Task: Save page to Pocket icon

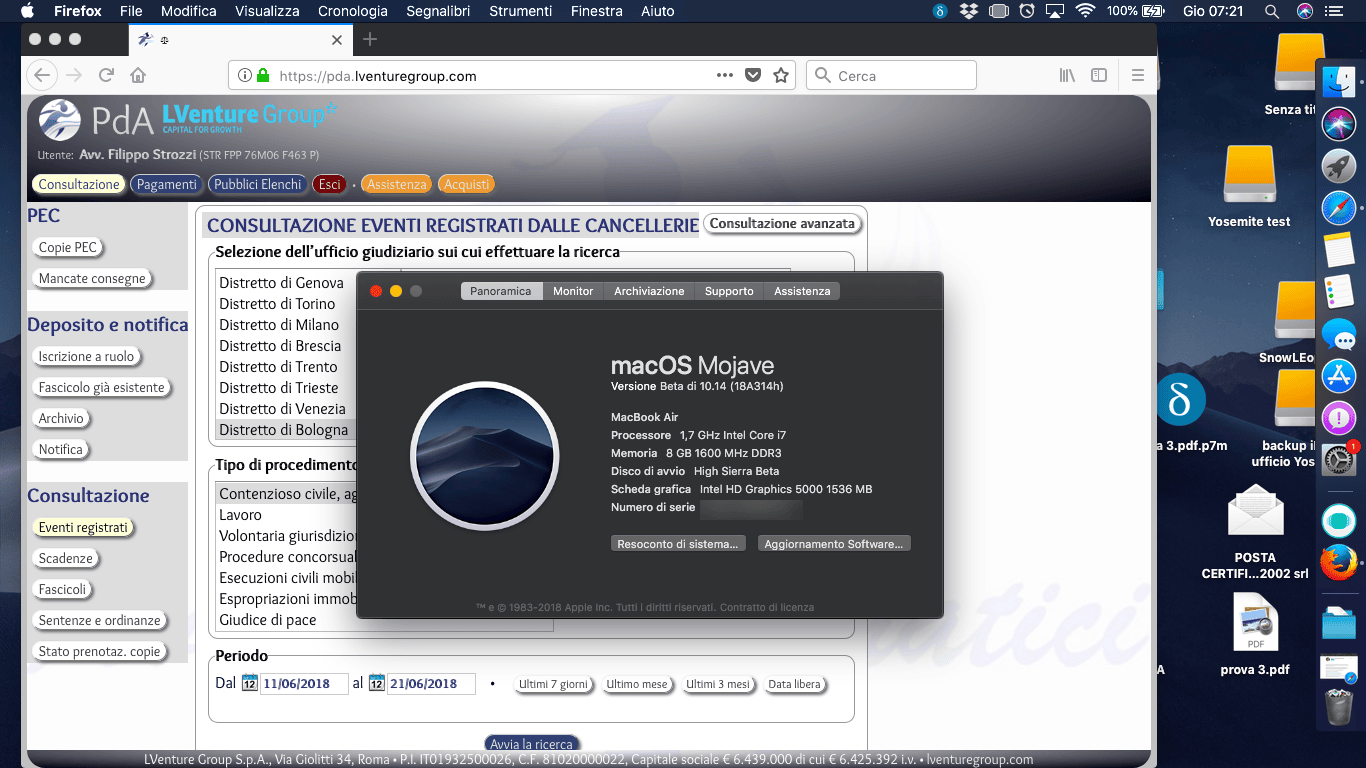Action: 754,75
